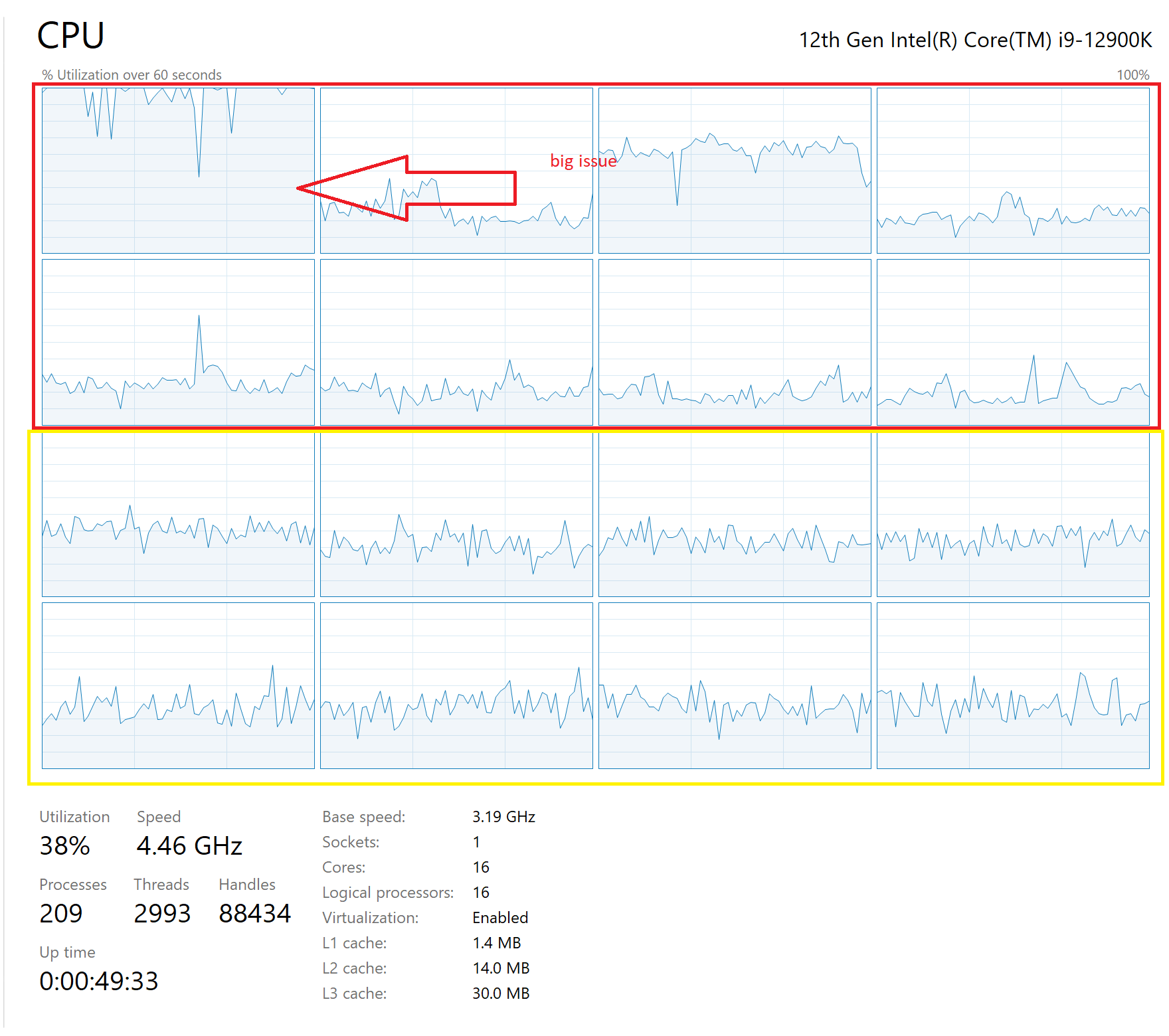Viewport: 1169px width, 1036px height.
Task: Click the first core graph inside the yellow box
Action: pyautogui.click(x=178, y=515)
